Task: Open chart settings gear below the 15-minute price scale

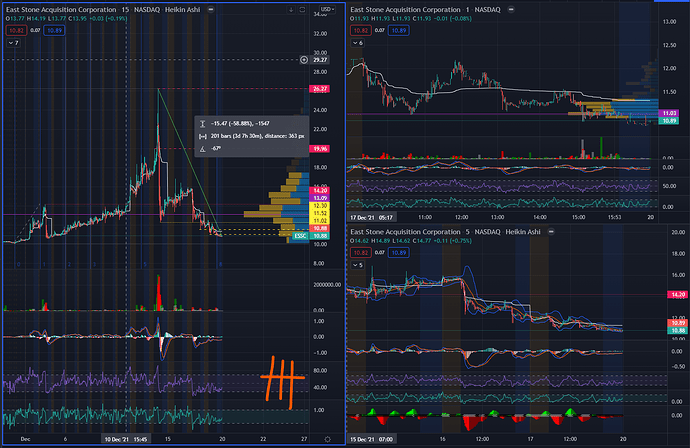Action: (327, 439)
